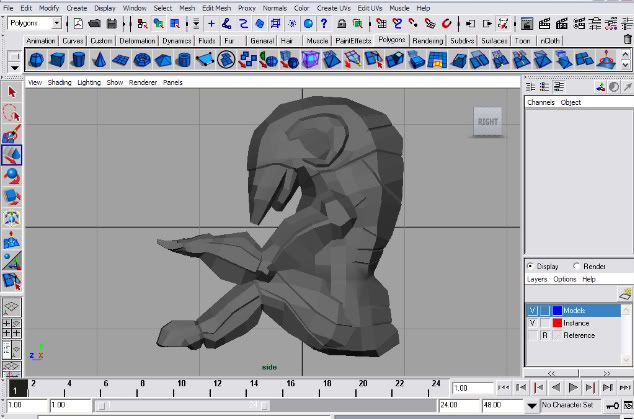Choose the Paint Selection tool
634x419 pixels.
click(x=11, y=134)
